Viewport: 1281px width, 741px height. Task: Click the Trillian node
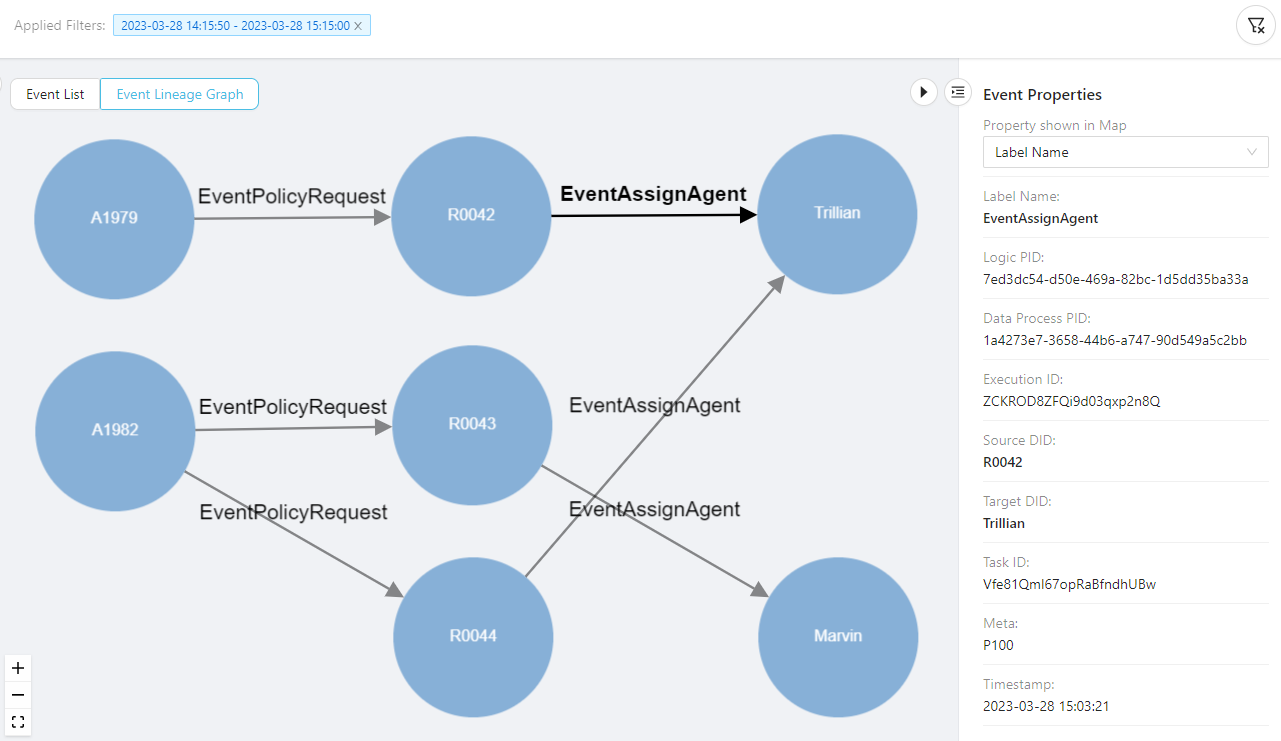click(837, 213)
